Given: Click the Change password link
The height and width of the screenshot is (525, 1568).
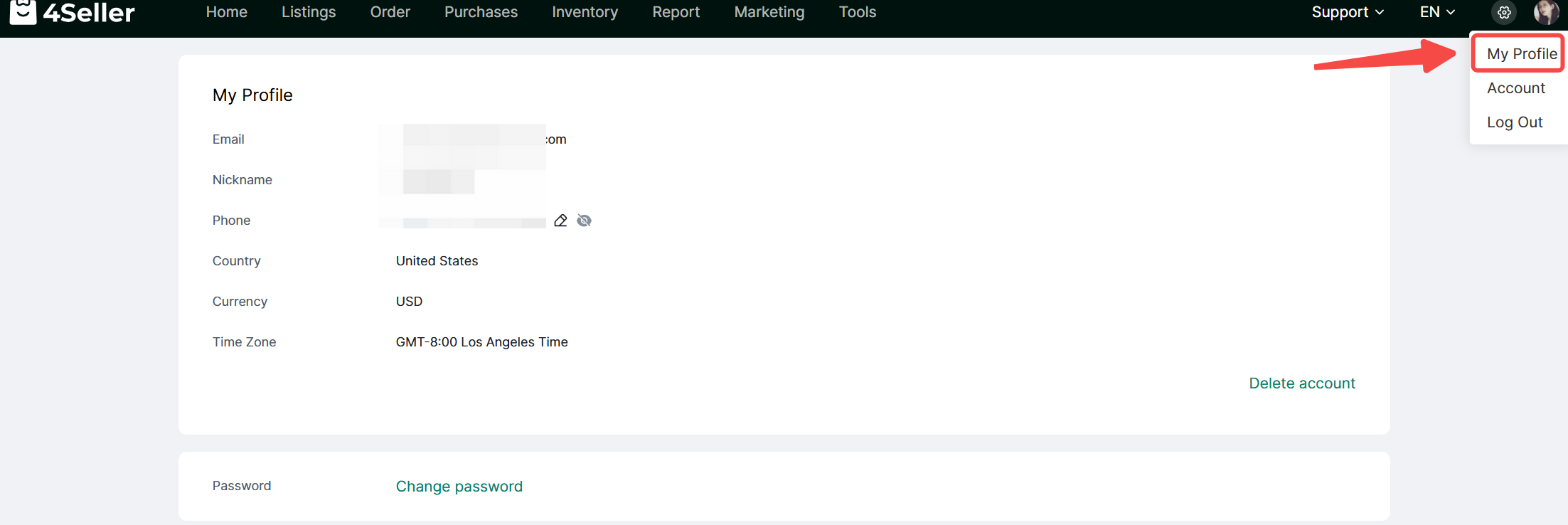Looking at the screenshot, I should click(459, 487).
